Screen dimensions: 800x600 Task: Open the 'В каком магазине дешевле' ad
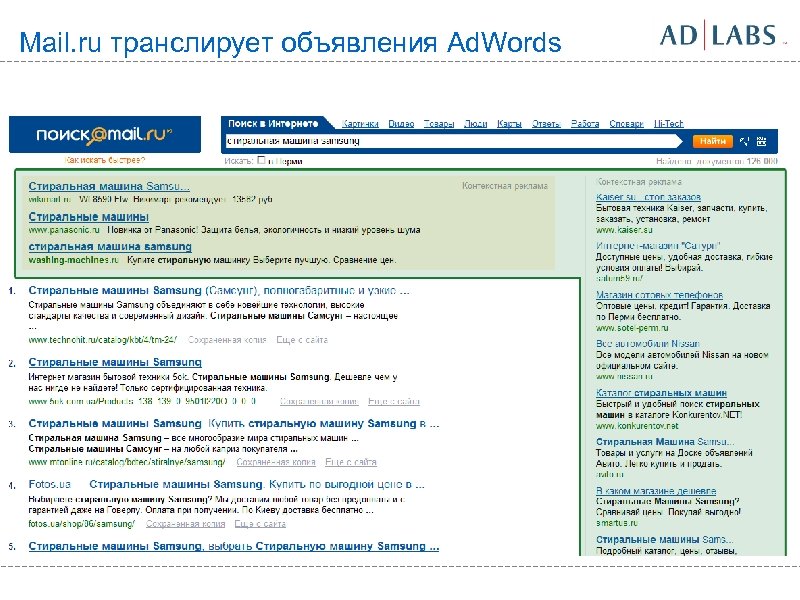click(656, 491)
